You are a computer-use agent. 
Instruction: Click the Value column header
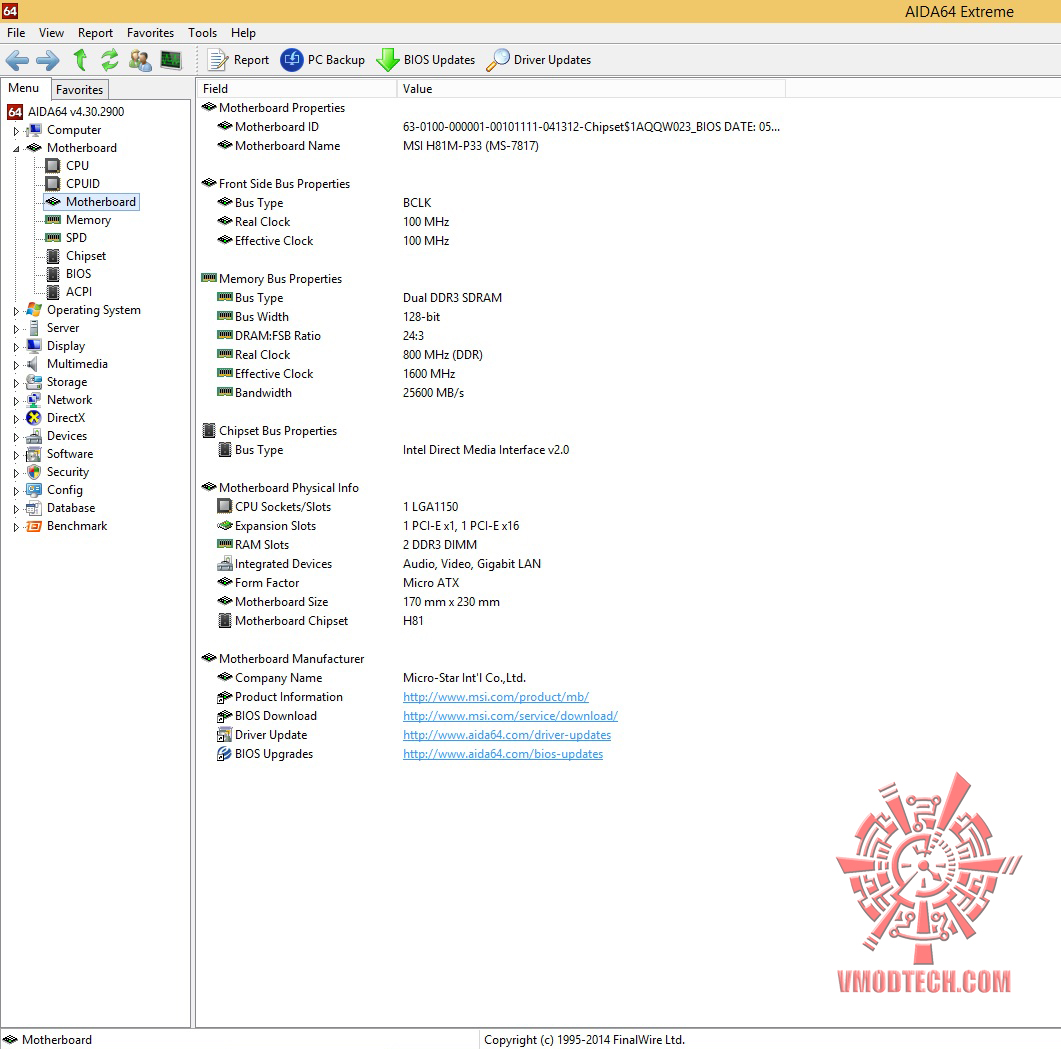(x=591, y=89)
